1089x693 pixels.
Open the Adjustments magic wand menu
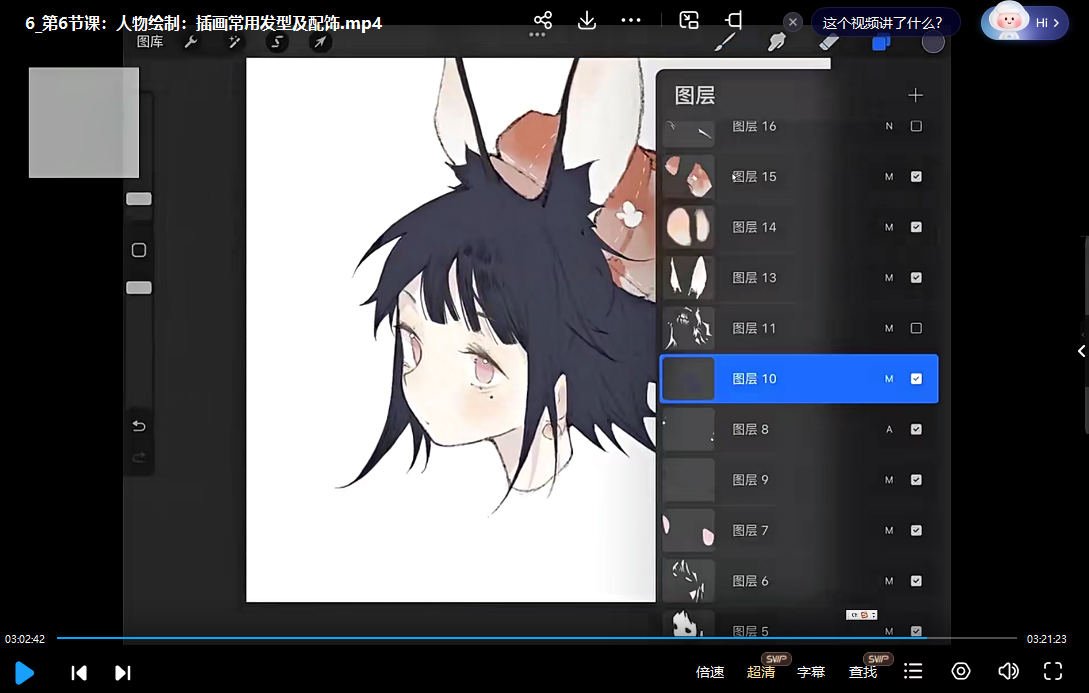(x=234, y=43)
